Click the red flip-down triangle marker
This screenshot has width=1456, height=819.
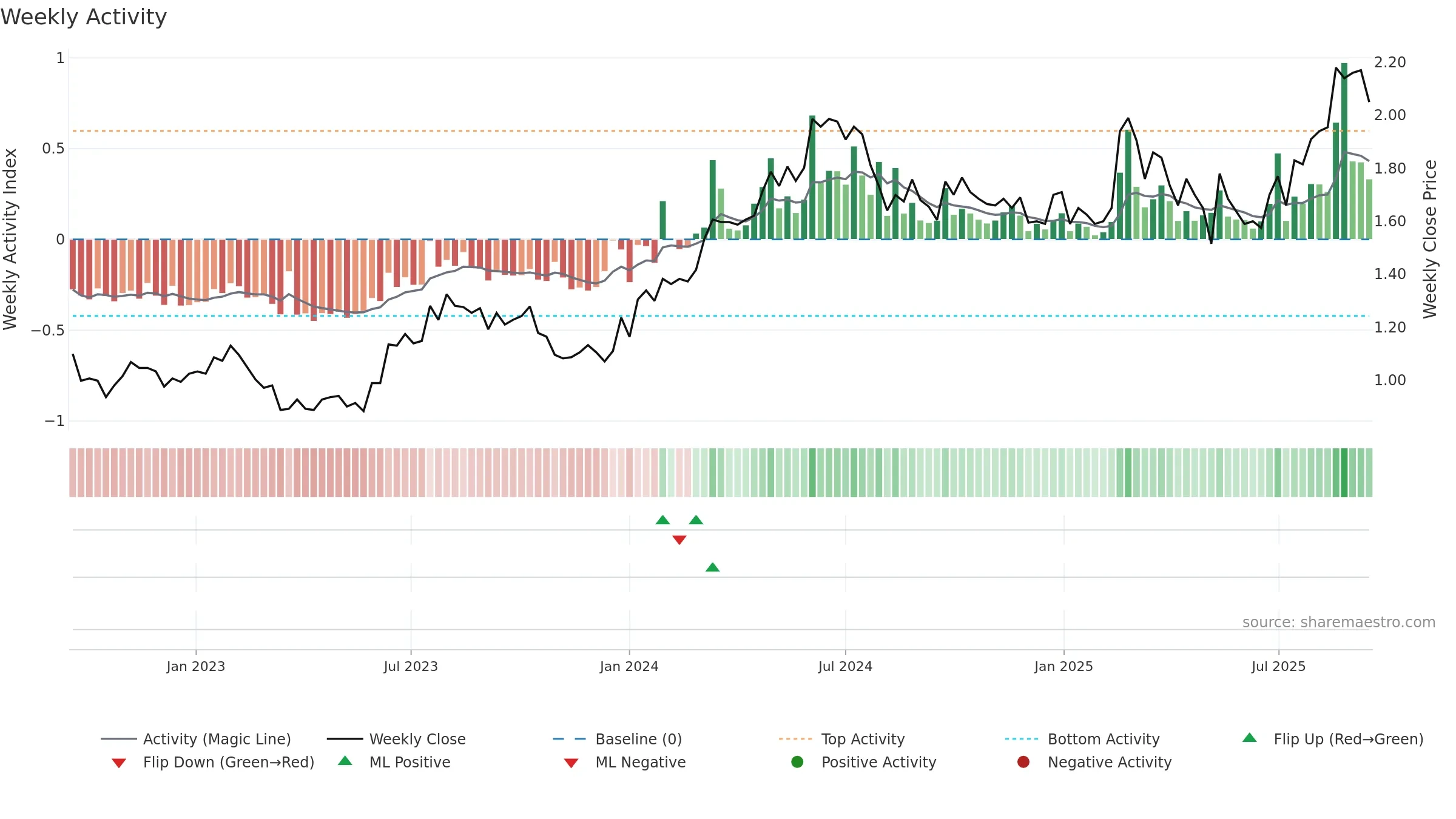coord(679,540)
